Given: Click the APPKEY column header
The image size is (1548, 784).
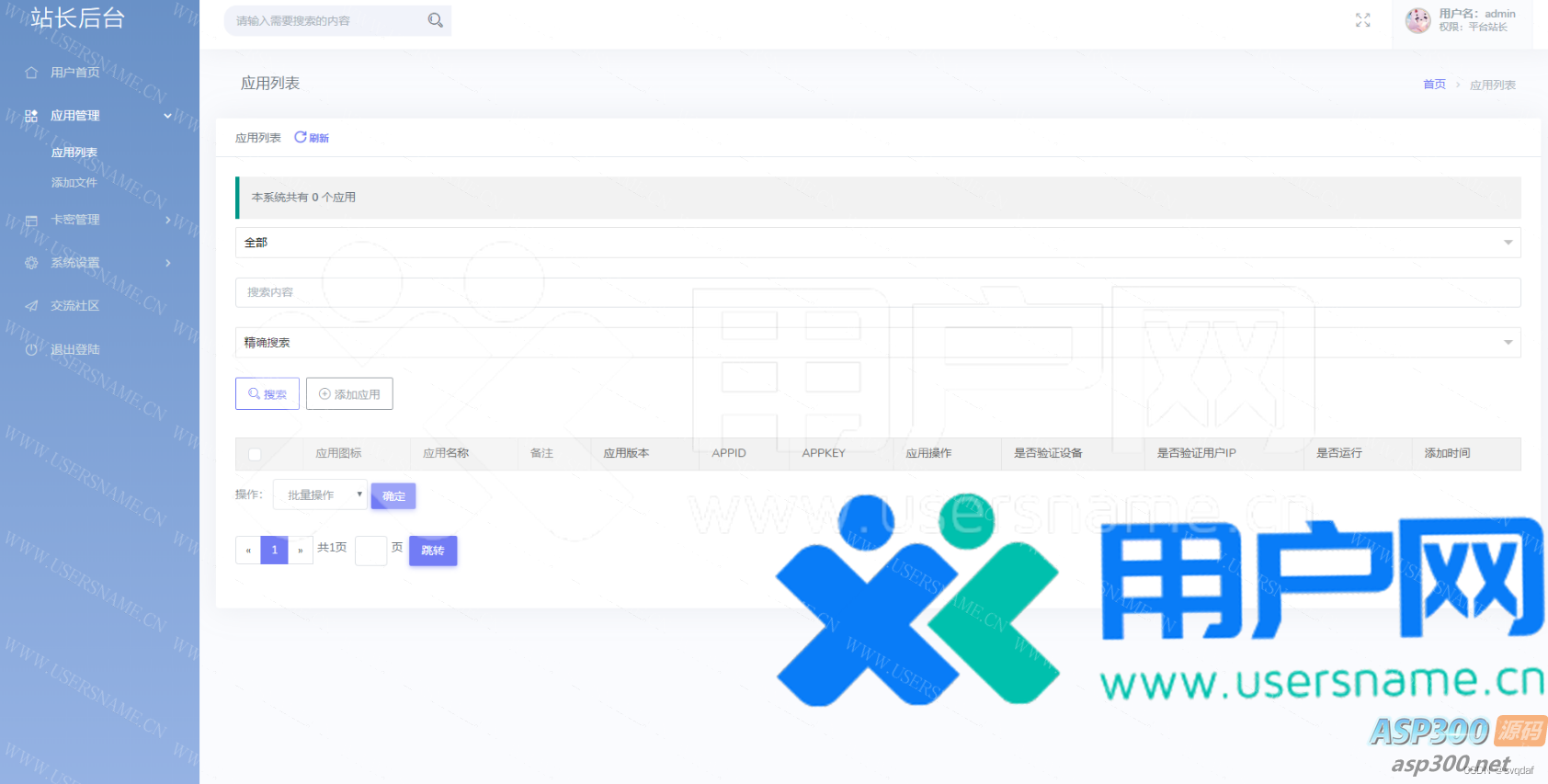Looking at the screenshot, I should [x=824, y=453].
